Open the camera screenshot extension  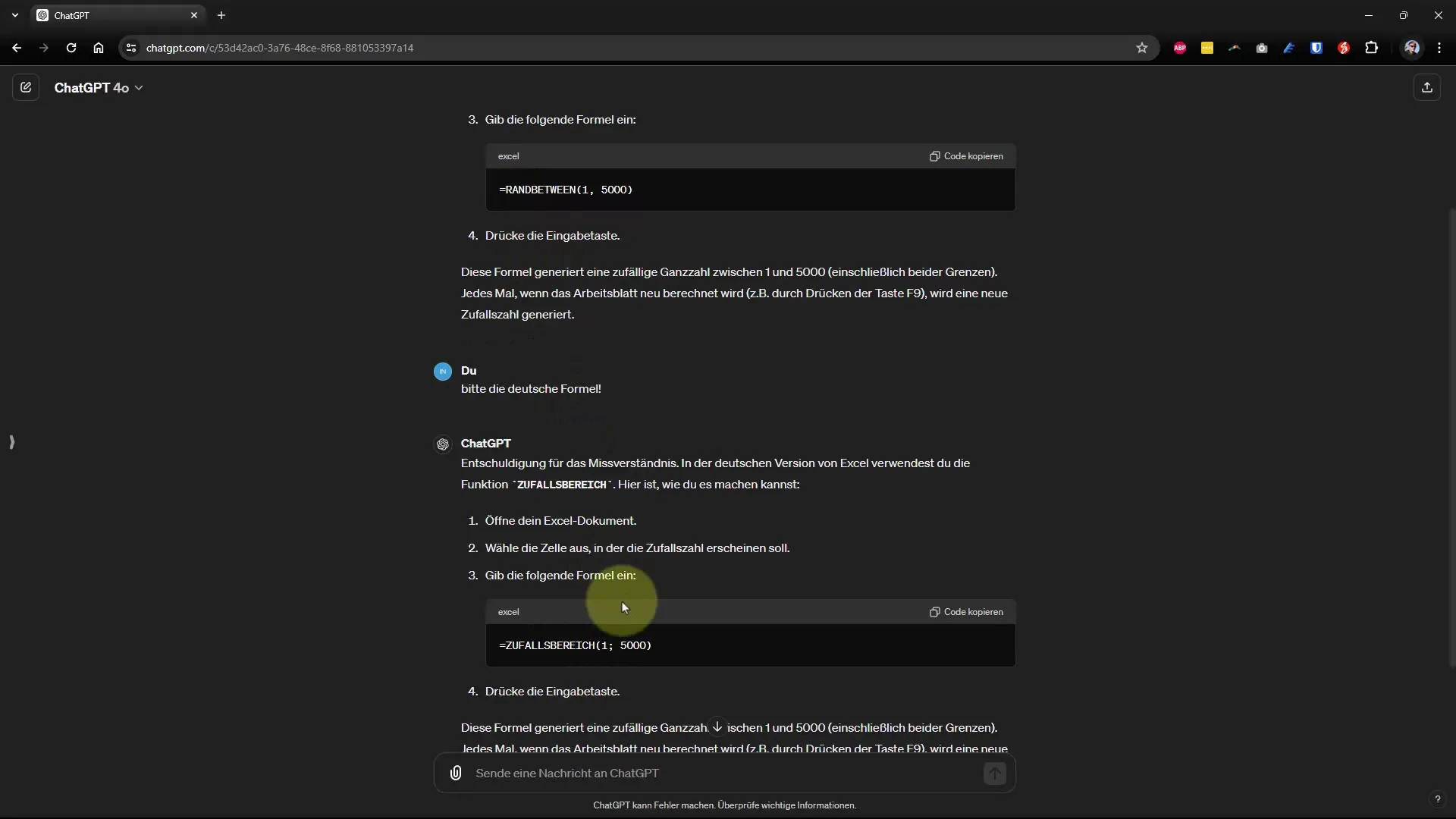1262,48
